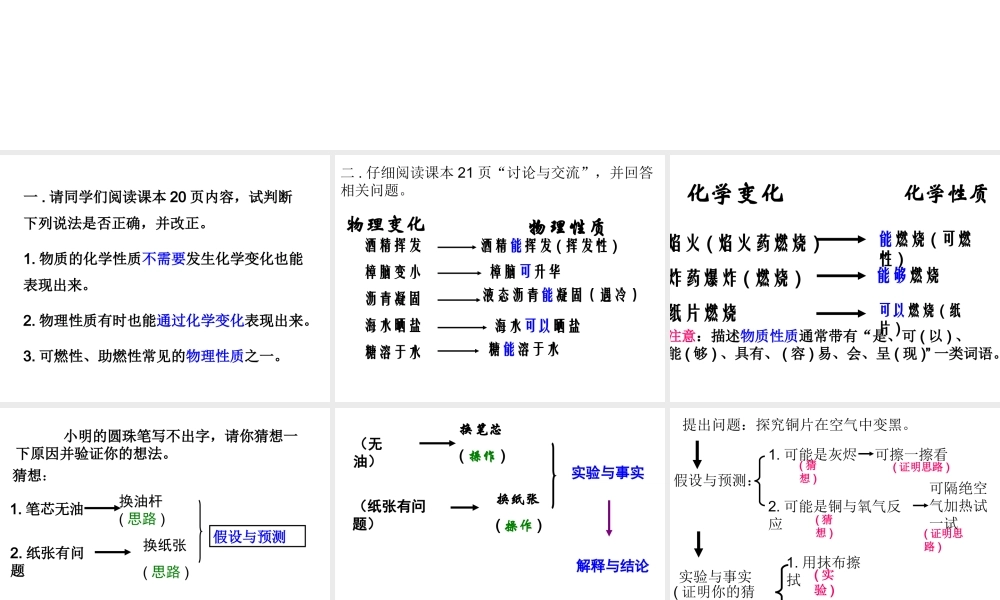Click the text '酒精能挥发 (挥发性)'

550,245
